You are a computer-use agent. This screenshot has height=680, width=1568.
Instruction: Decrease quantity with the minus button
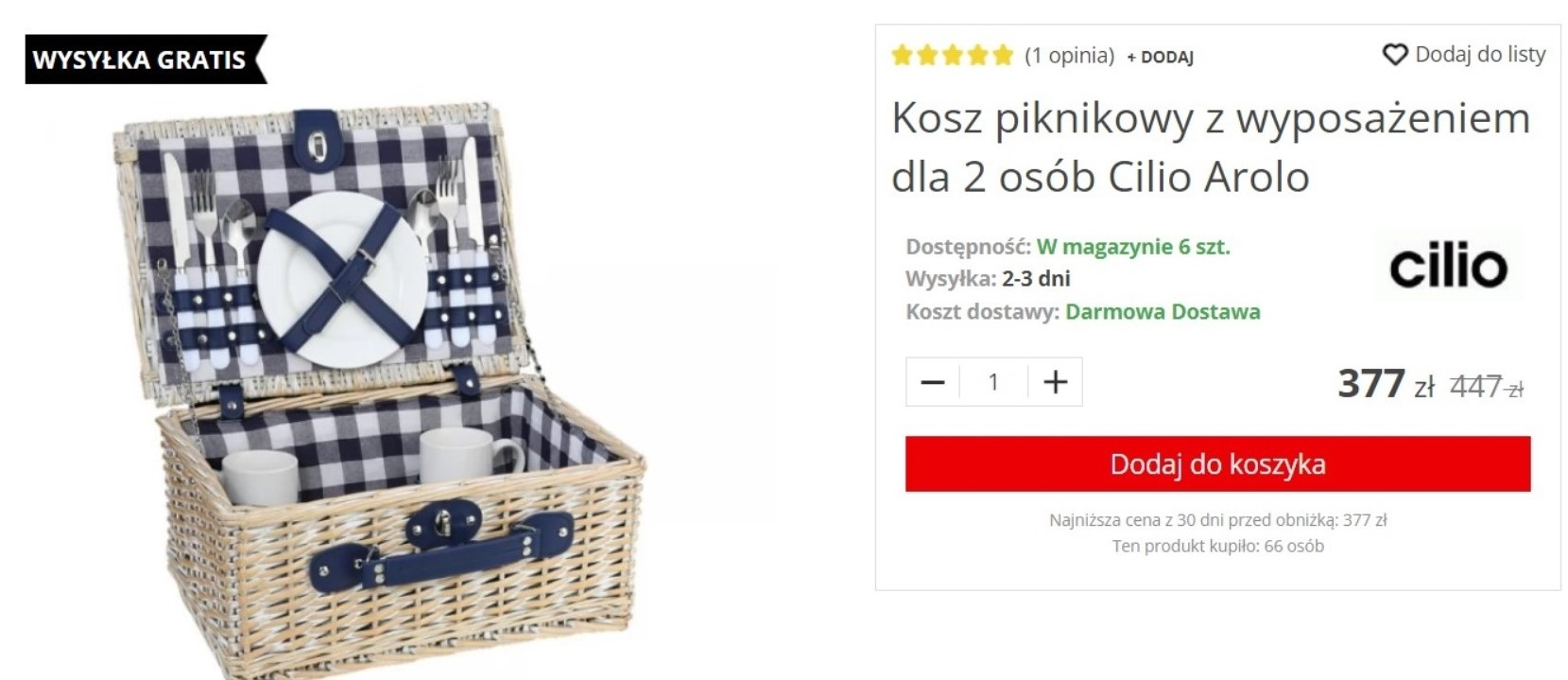[x=933, y=382]
